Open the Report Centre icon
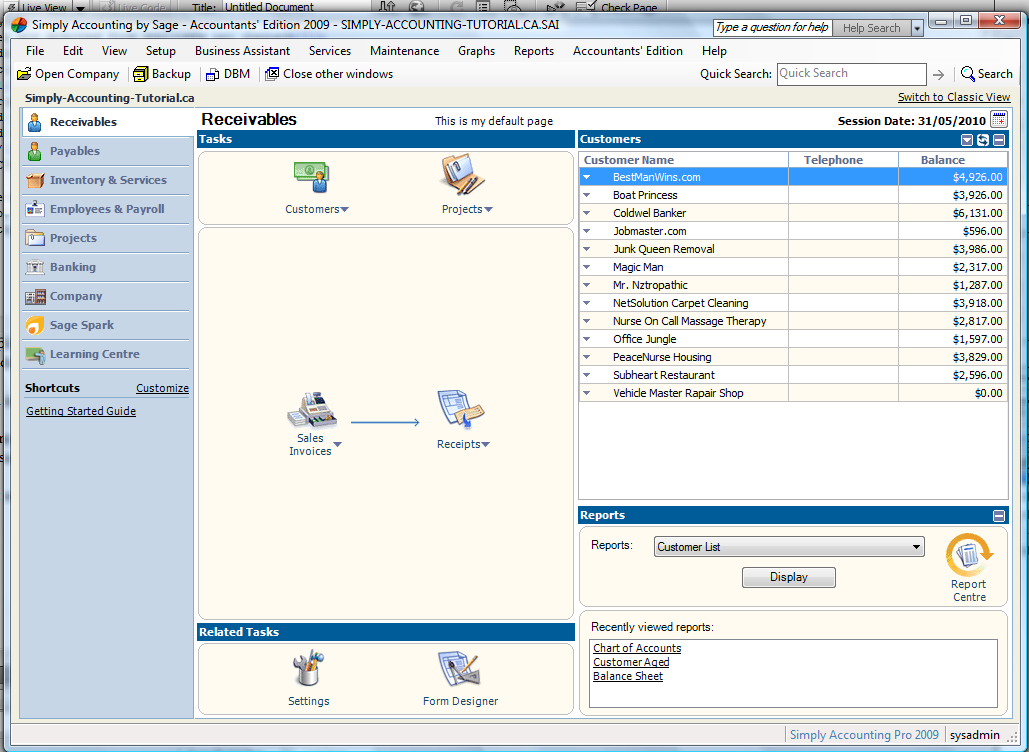Screen dimensions: 1029x752 [969, 555]
